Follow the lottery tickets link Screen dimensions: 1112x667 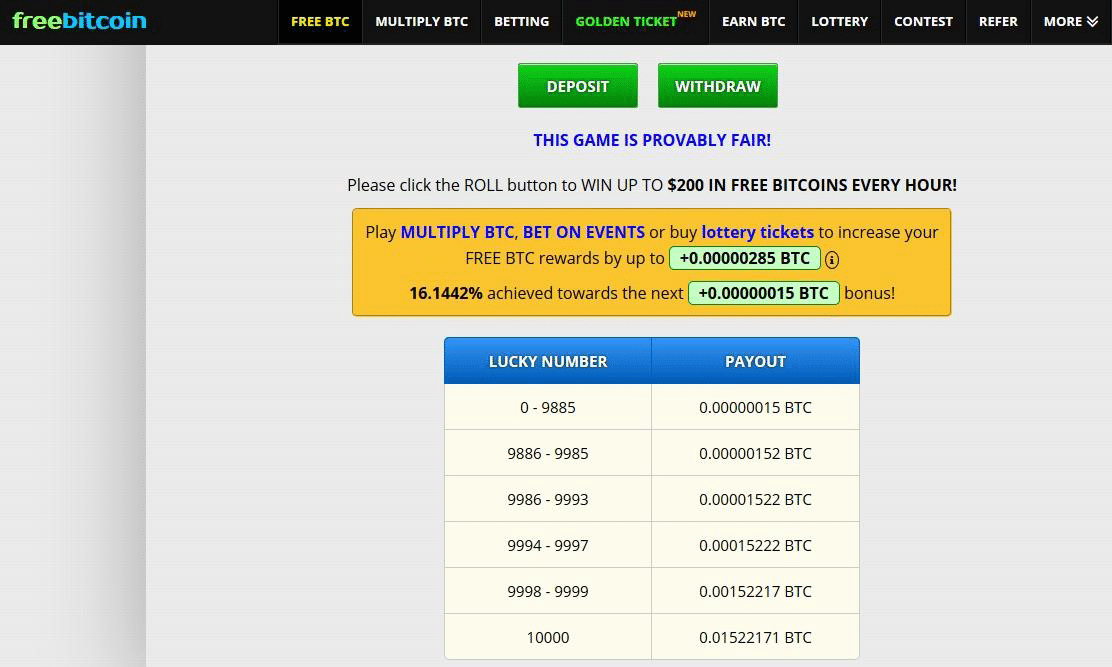click(x=757, y=232)
